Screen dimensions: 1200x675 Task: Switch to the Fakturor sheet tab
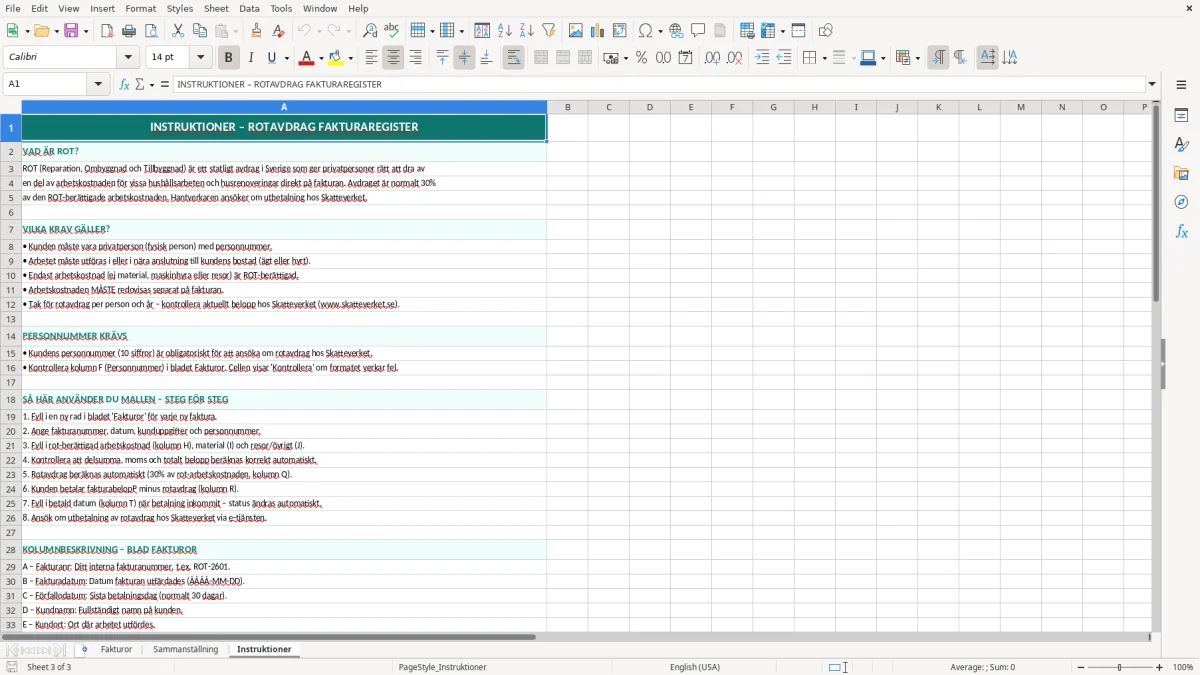[x=116, y=649]
